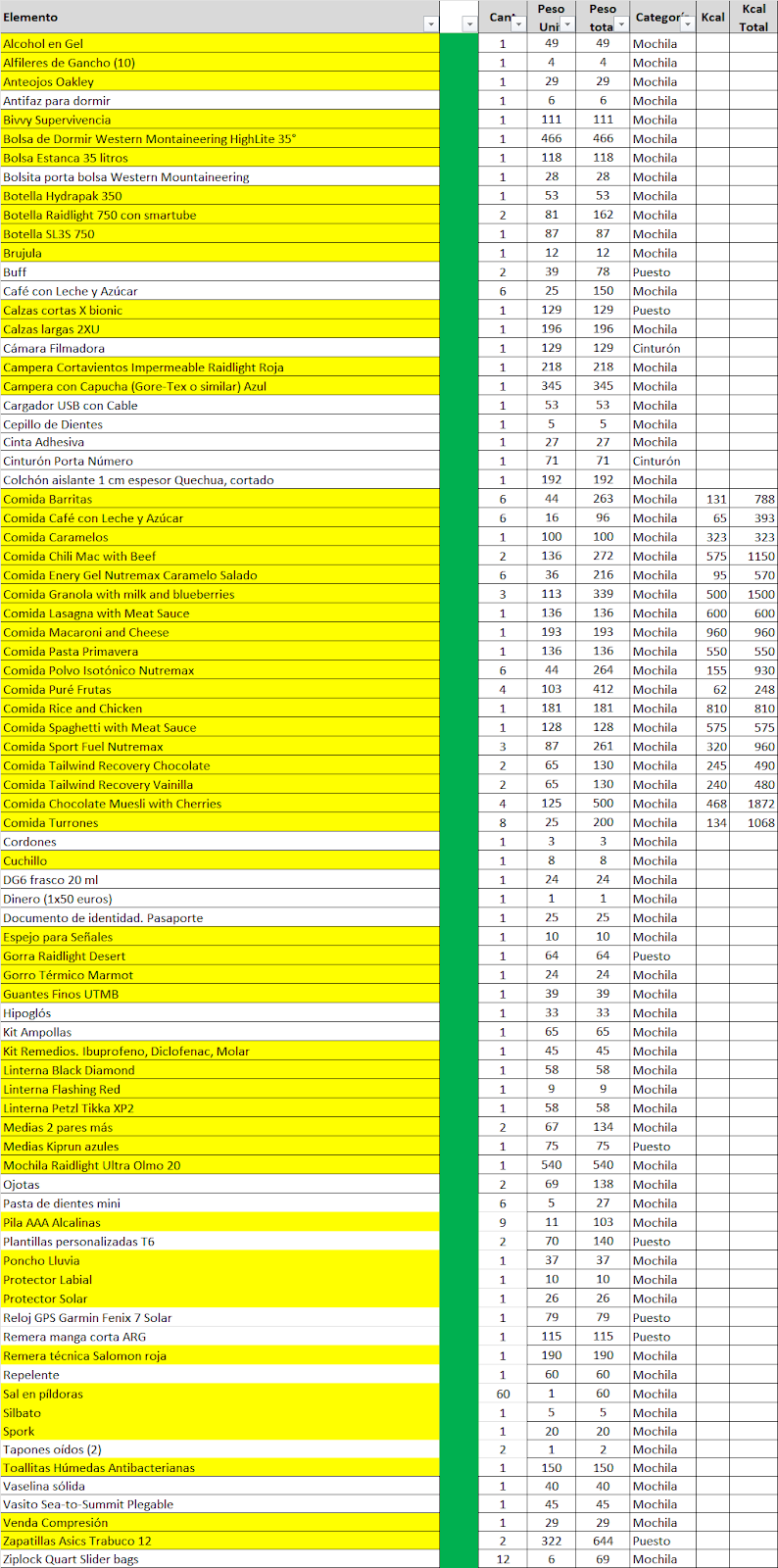Select the 'Botella Hydrapak 350' cell
Image resolution: width=778 pixels, height=1568 pixels.
219,196
